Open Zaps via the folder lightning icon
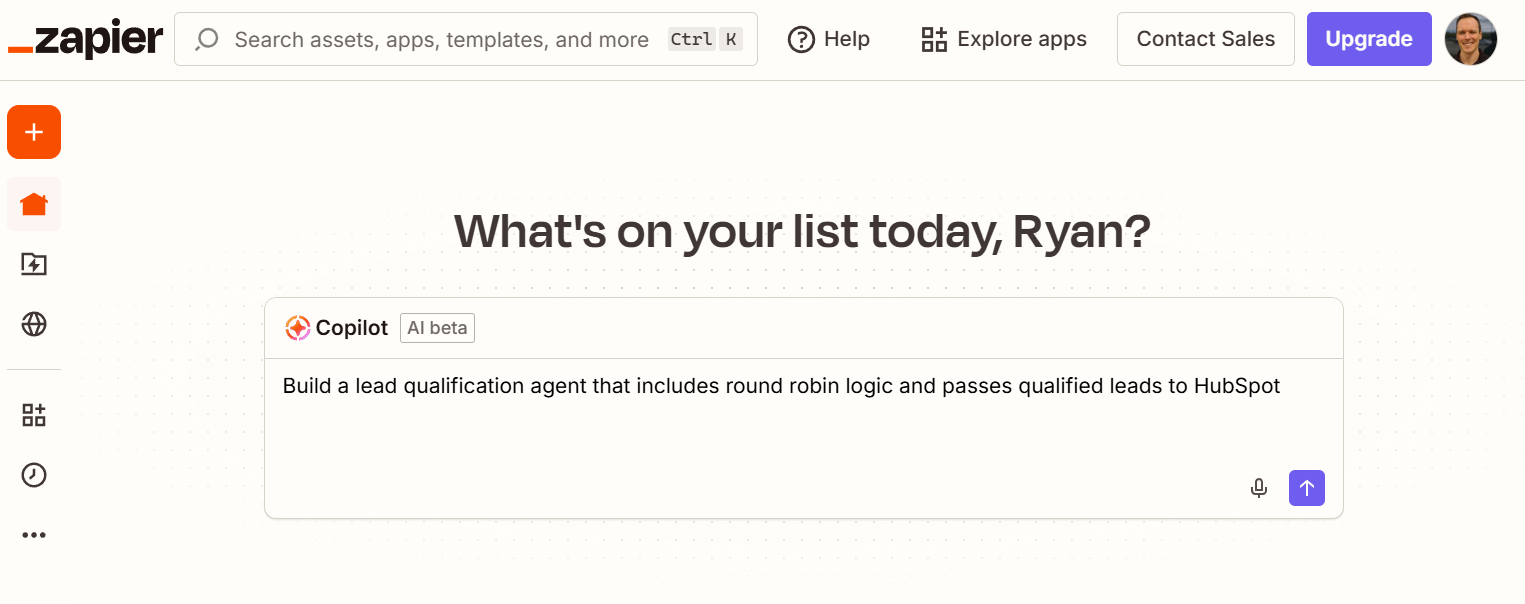1525x604 pixels. click(x=33, y=264)
